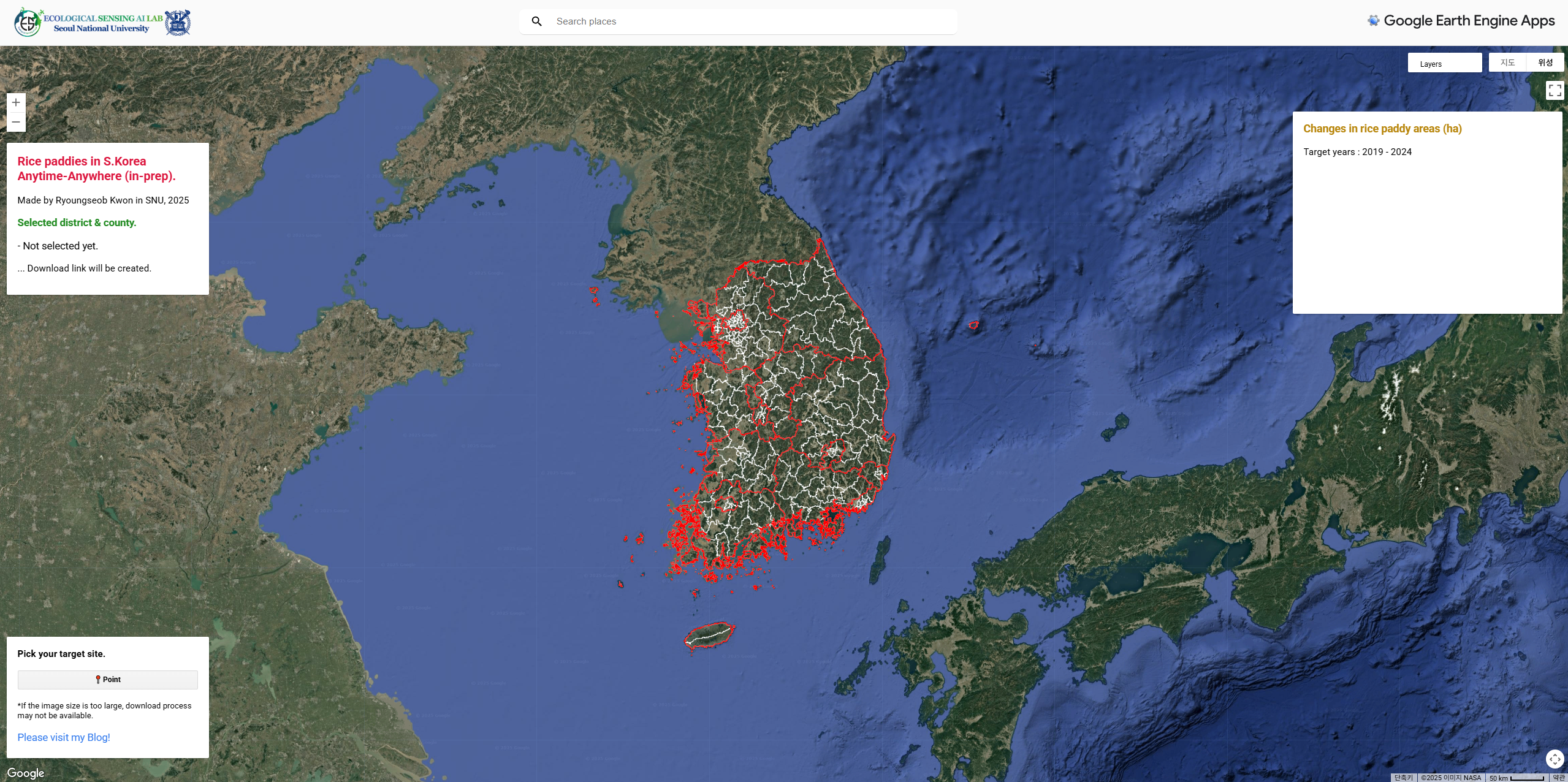
Task: Open 단축키 keyboard shortcuts
Action: 1403,778
